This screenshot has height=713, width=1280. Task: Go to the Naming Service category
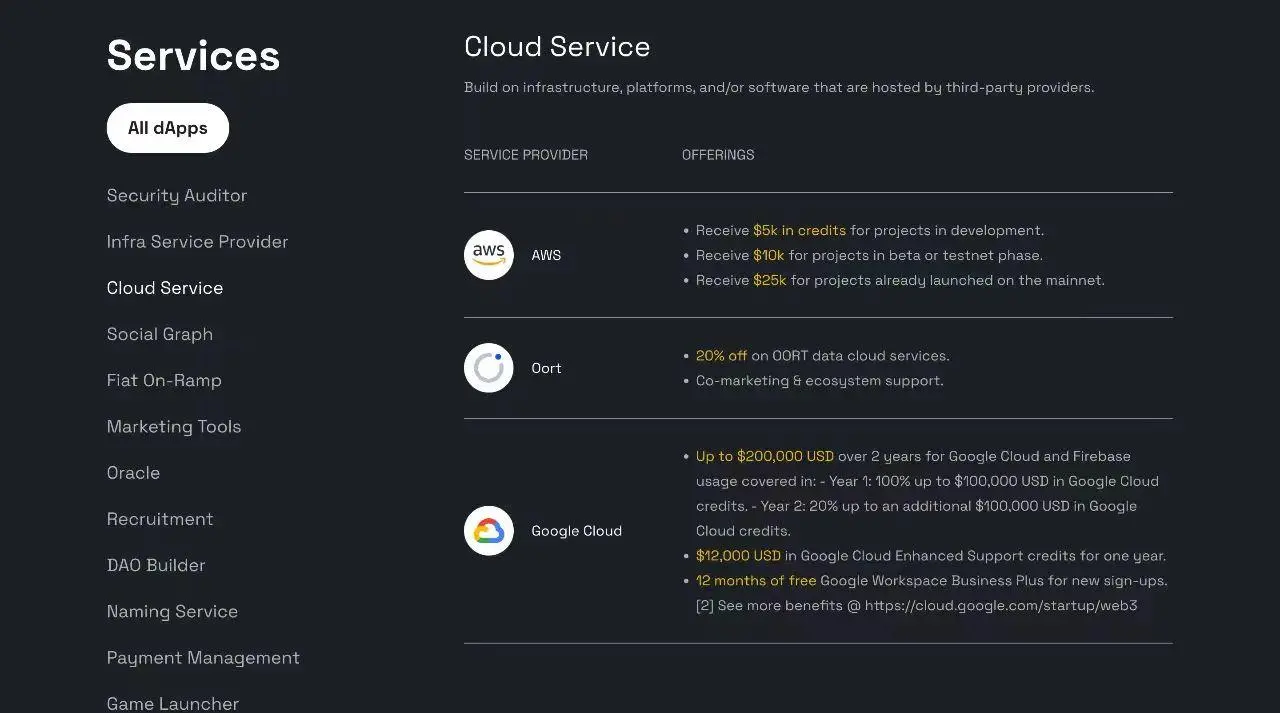(x=172, y=611)
